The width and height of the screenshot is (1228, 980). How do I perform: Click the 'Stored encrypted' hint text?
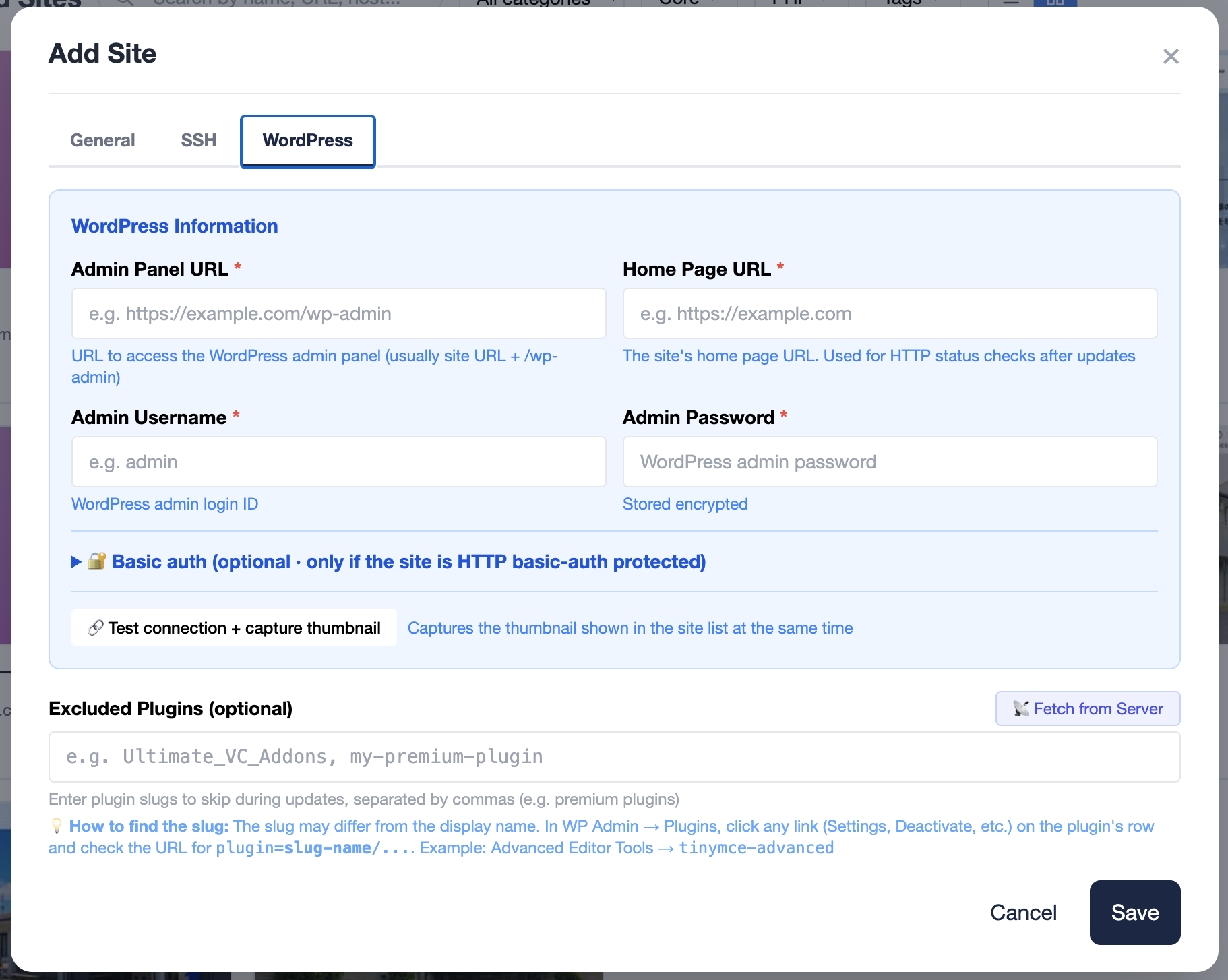[x=685, y=504]
